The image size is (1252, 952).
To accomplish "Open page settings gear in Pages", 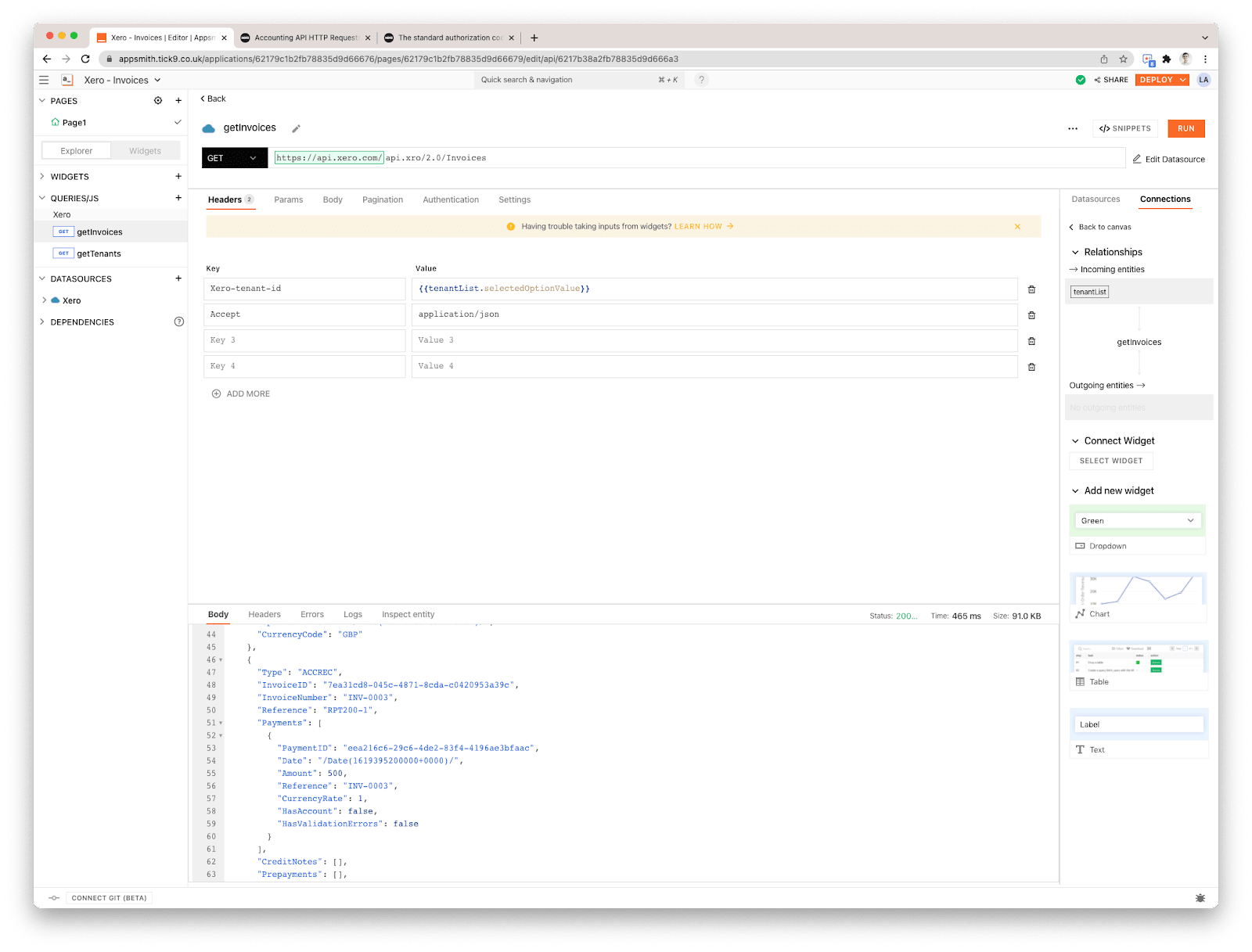I will tap(158, 101).
